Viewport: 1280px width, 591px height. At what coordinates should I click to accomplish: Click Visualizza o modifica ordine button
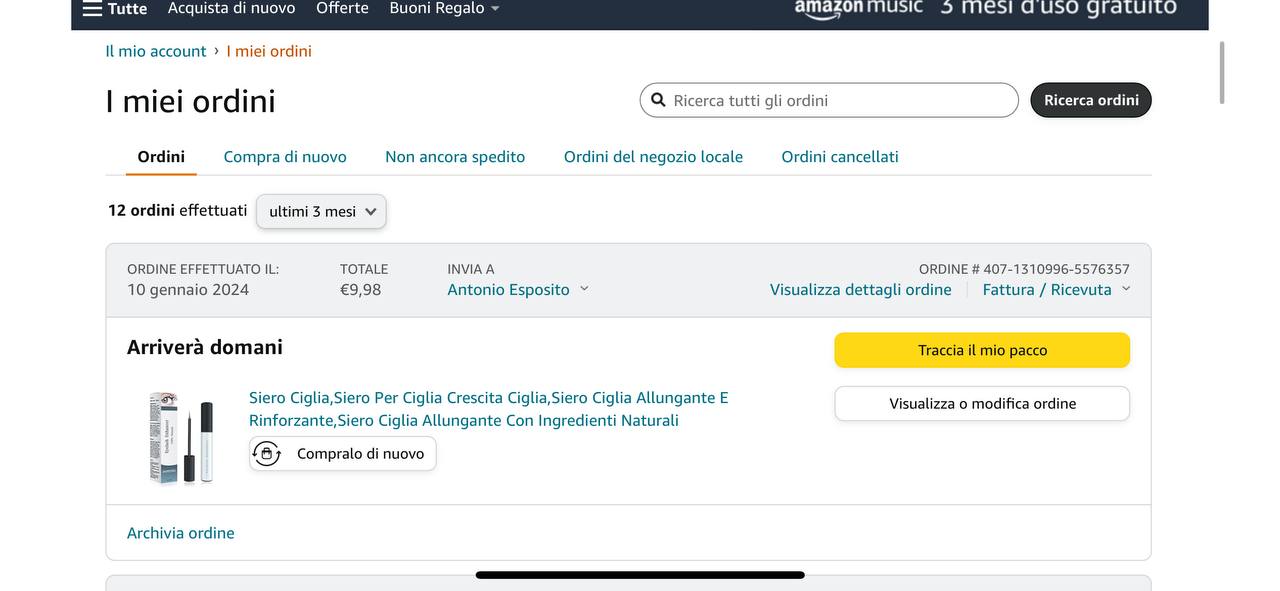(x=982, y=404)
